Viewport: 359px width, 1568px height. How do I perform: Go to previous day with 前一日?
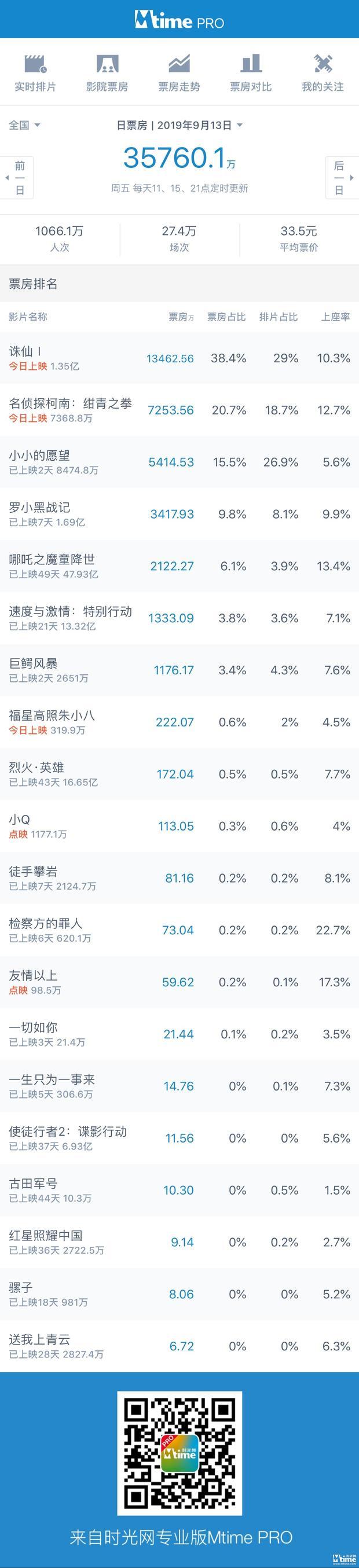[19, 178]
